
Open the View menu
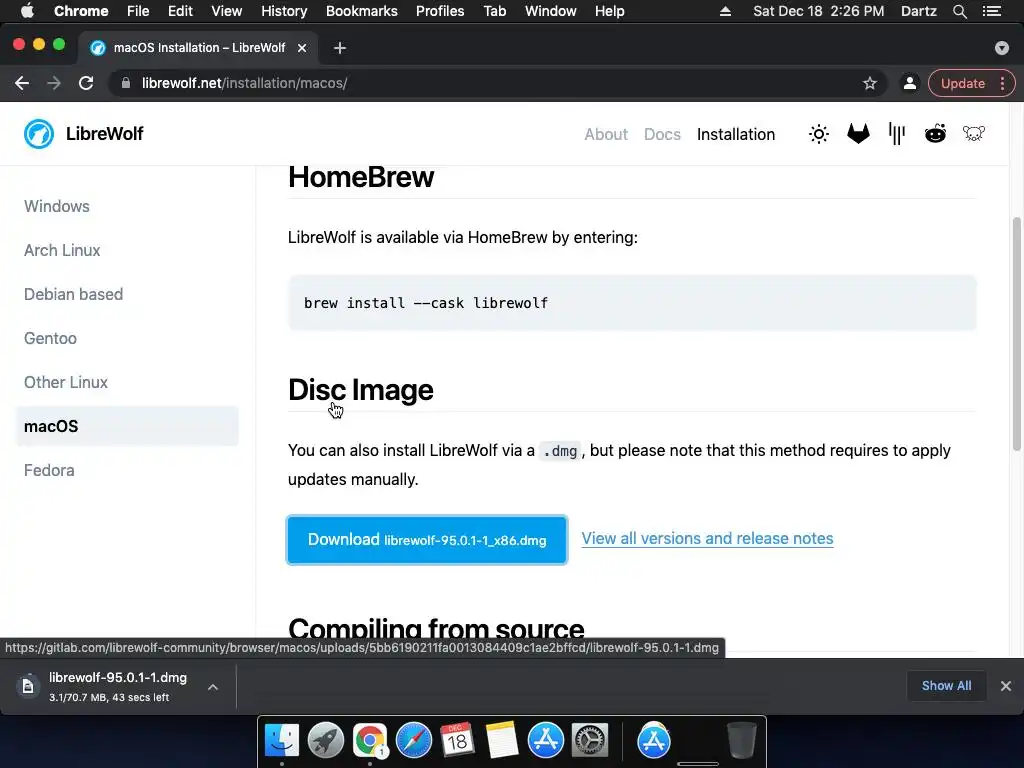(227, 11)
